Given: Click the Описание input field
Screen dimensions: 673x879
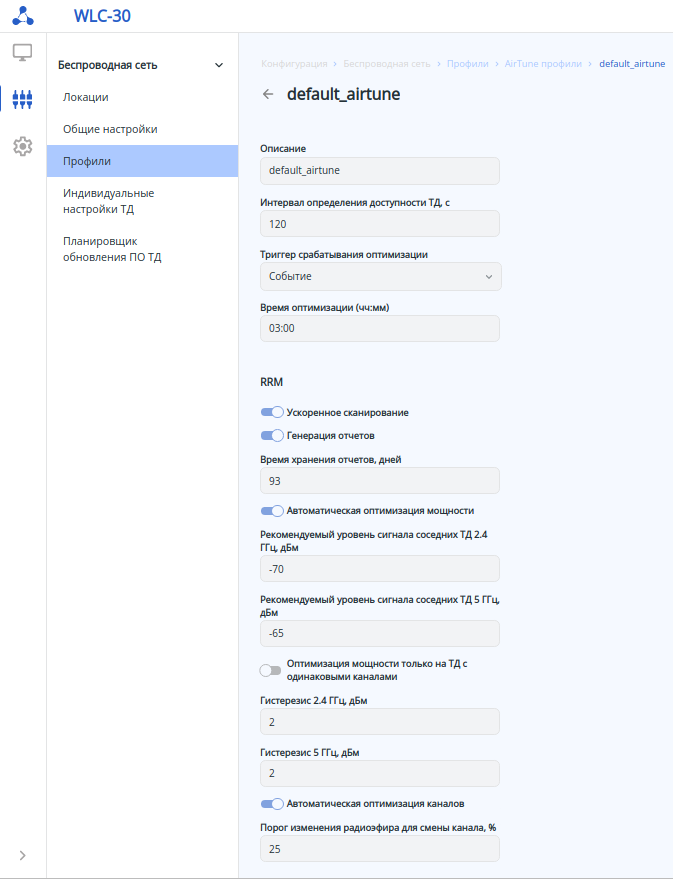Looking at the screenshot, I should (380, 170).
